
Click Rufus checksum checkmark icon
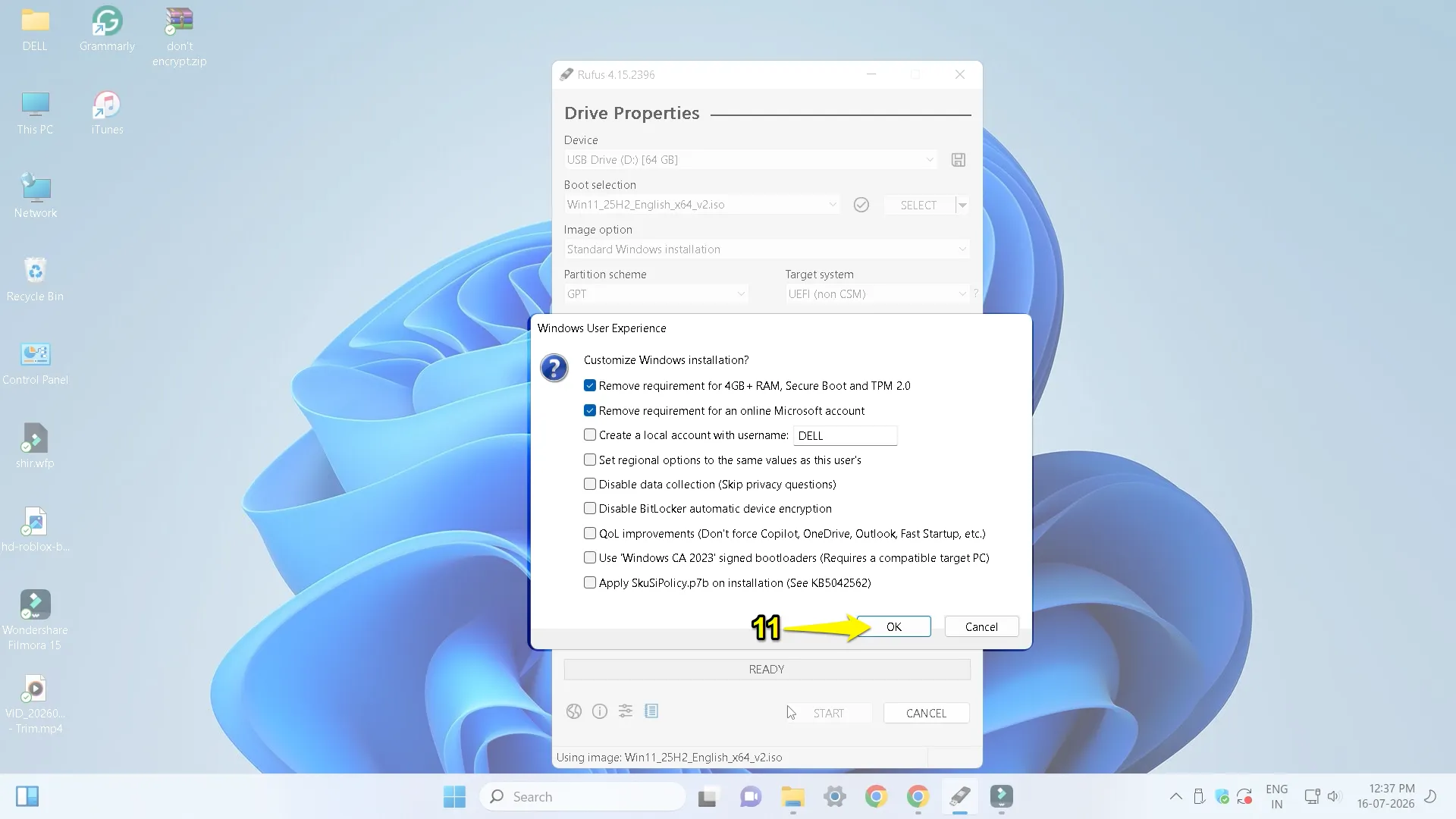(861, 205)
